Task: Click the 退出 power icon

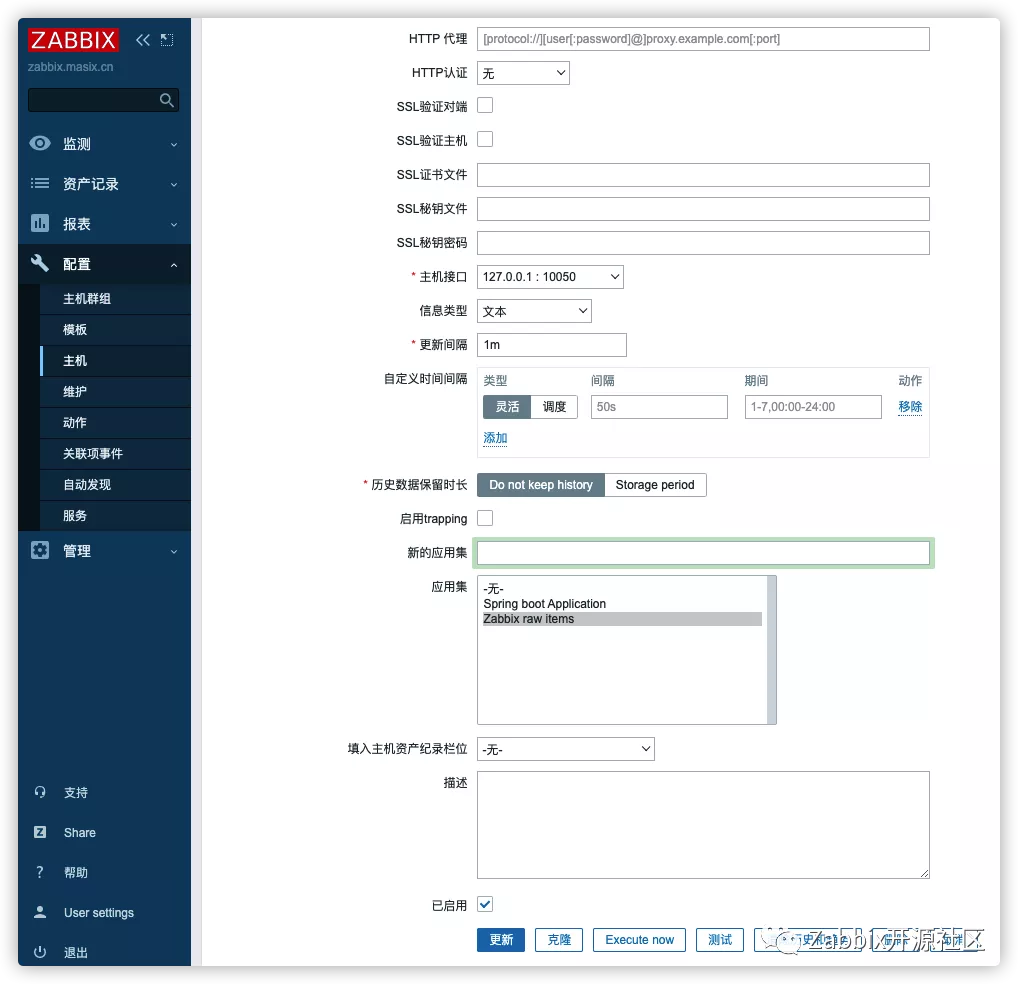Action: coord(39,952)
